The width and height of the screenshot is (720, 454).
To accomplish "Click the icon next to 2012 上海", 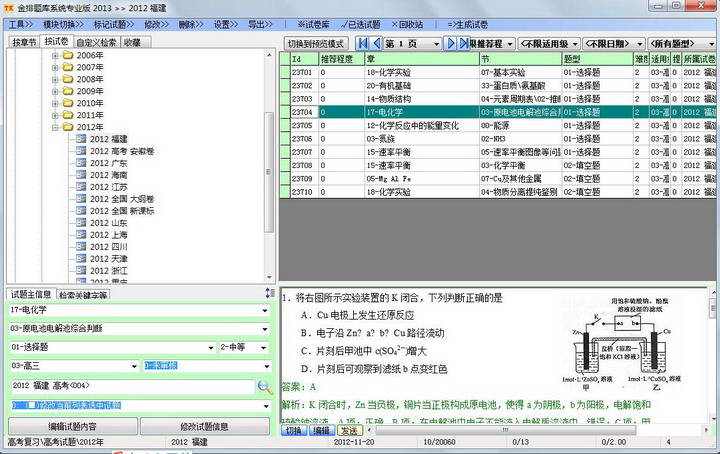I will [x=81, y=234].
